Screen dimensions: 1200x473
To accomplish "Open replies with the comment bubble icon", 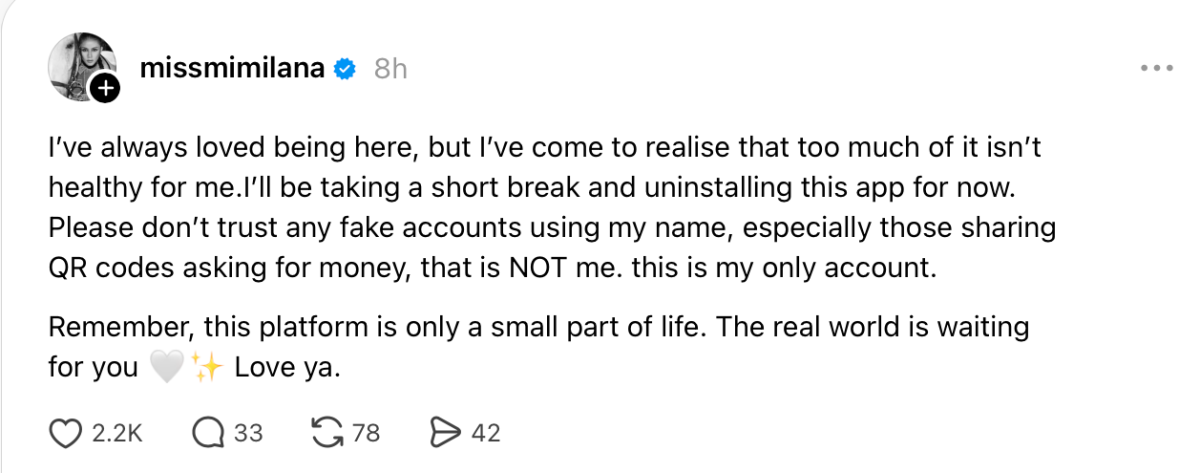I will (x=207, y=433).
